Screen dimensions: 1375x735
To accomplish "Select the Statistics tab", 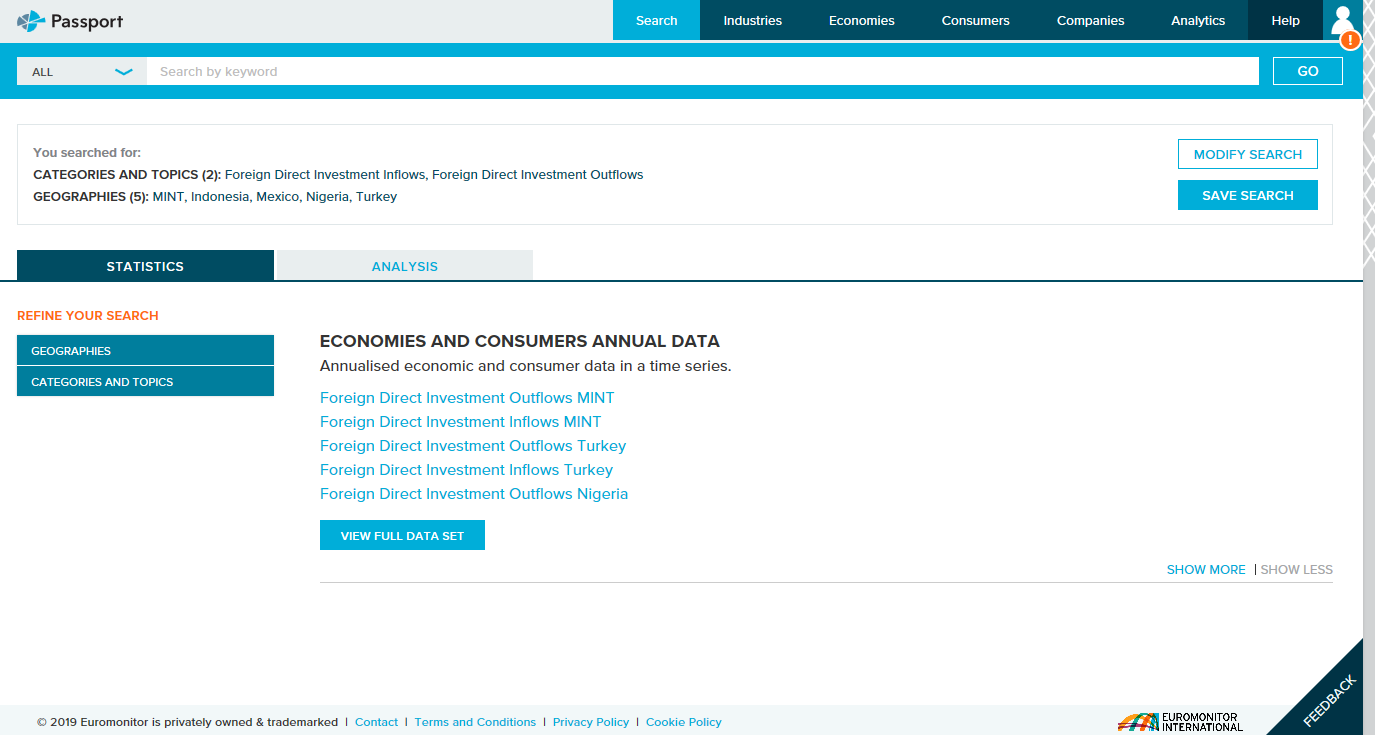I will tap(145, 266).
